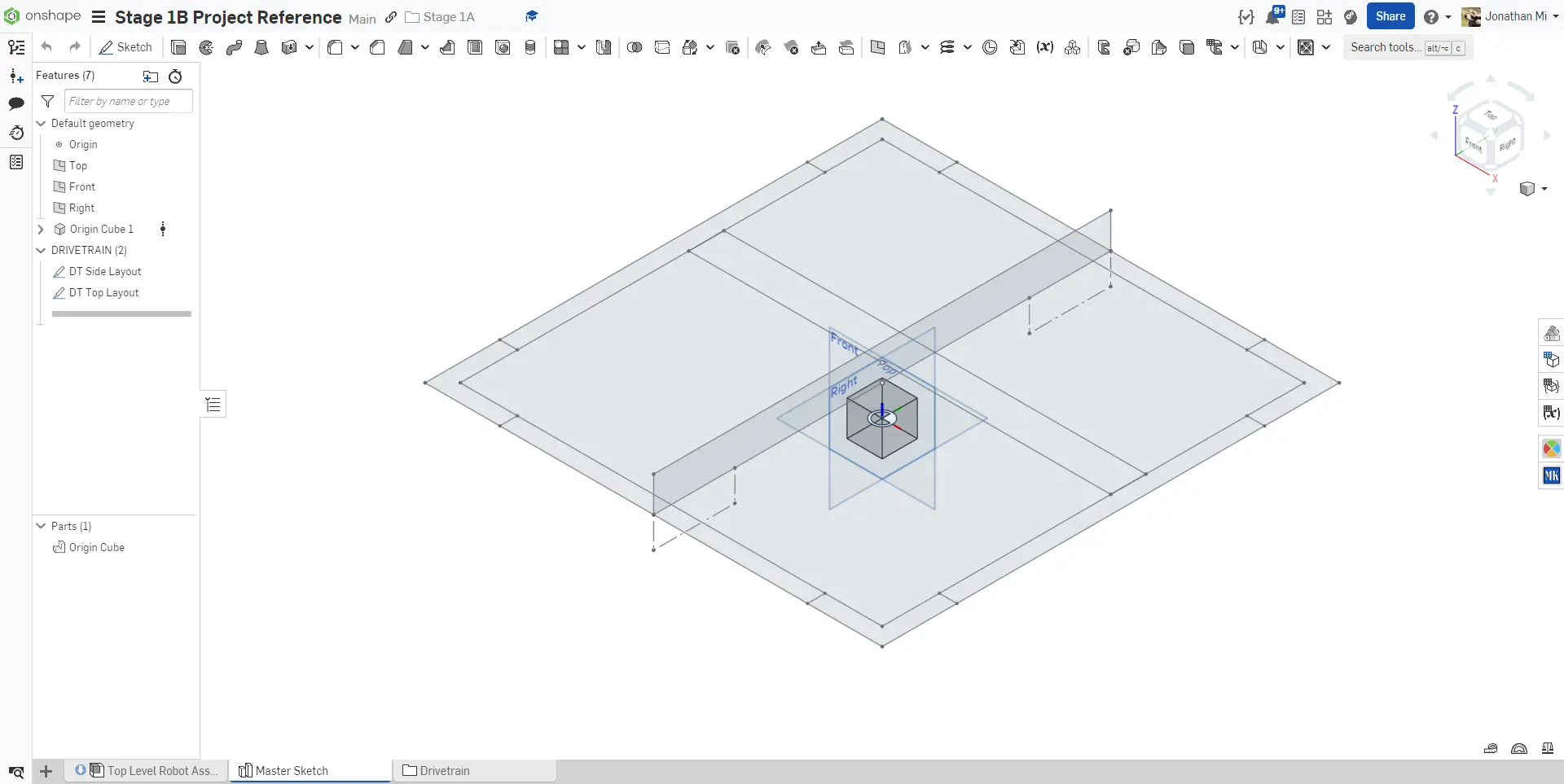The width and height of the screenshot is (1564, 784).
Task: Click the Sketch button
Action: (x=126, y=47)
